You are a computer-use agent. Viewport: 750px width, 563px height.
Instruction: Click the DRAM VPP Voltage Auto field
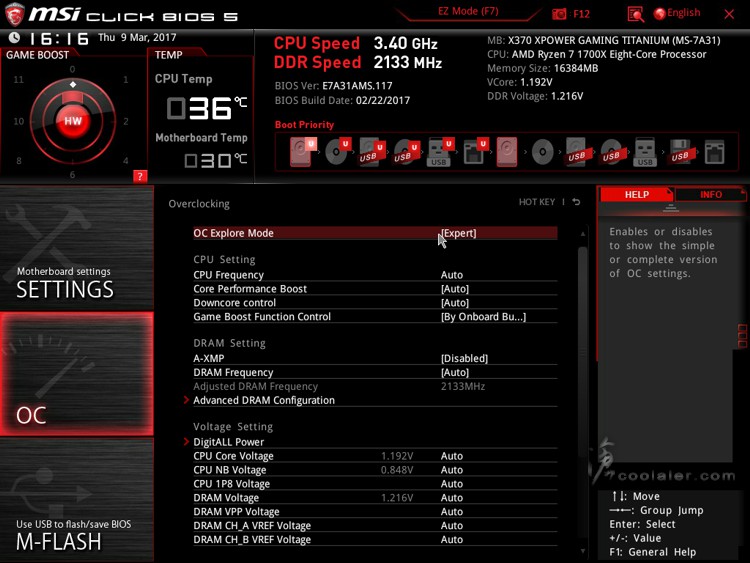click(452, 511)
